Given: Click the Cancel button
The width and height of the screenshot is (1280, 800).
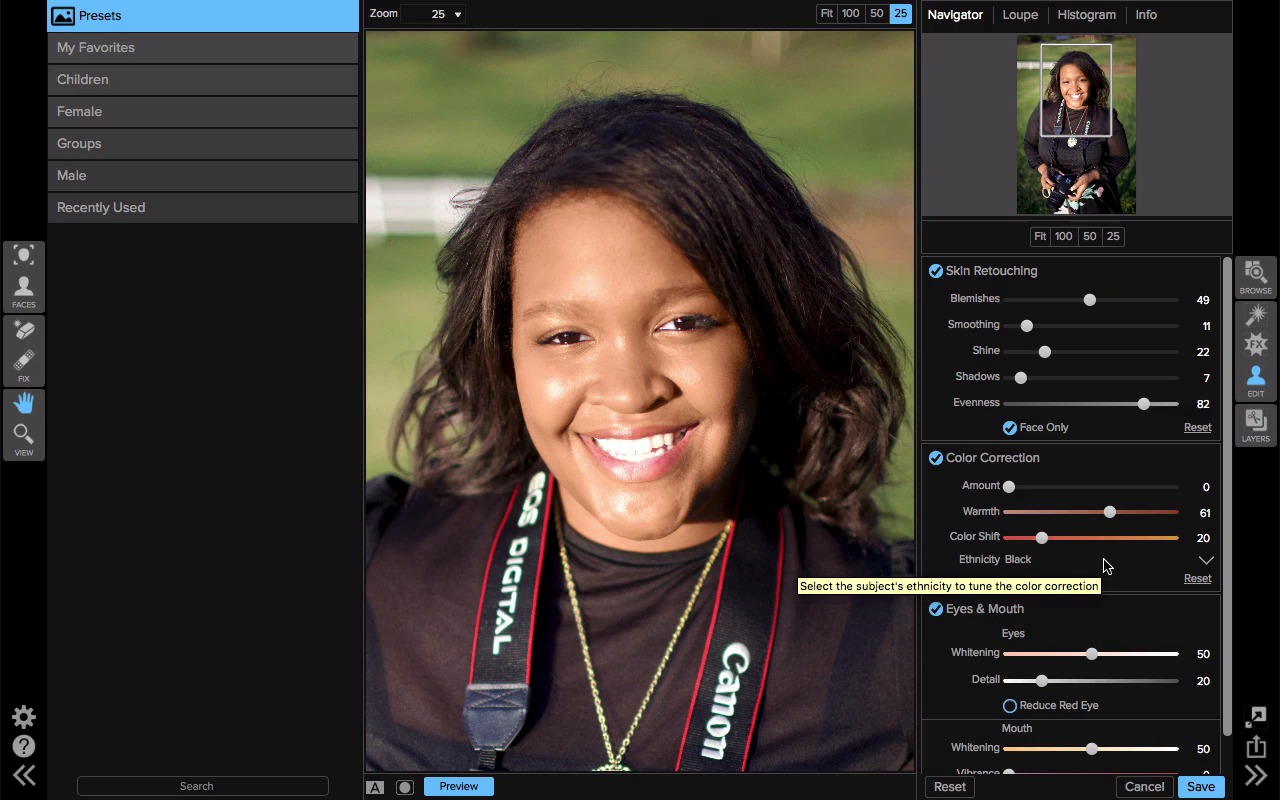Looking at the screenshot, I should 1144,787.
